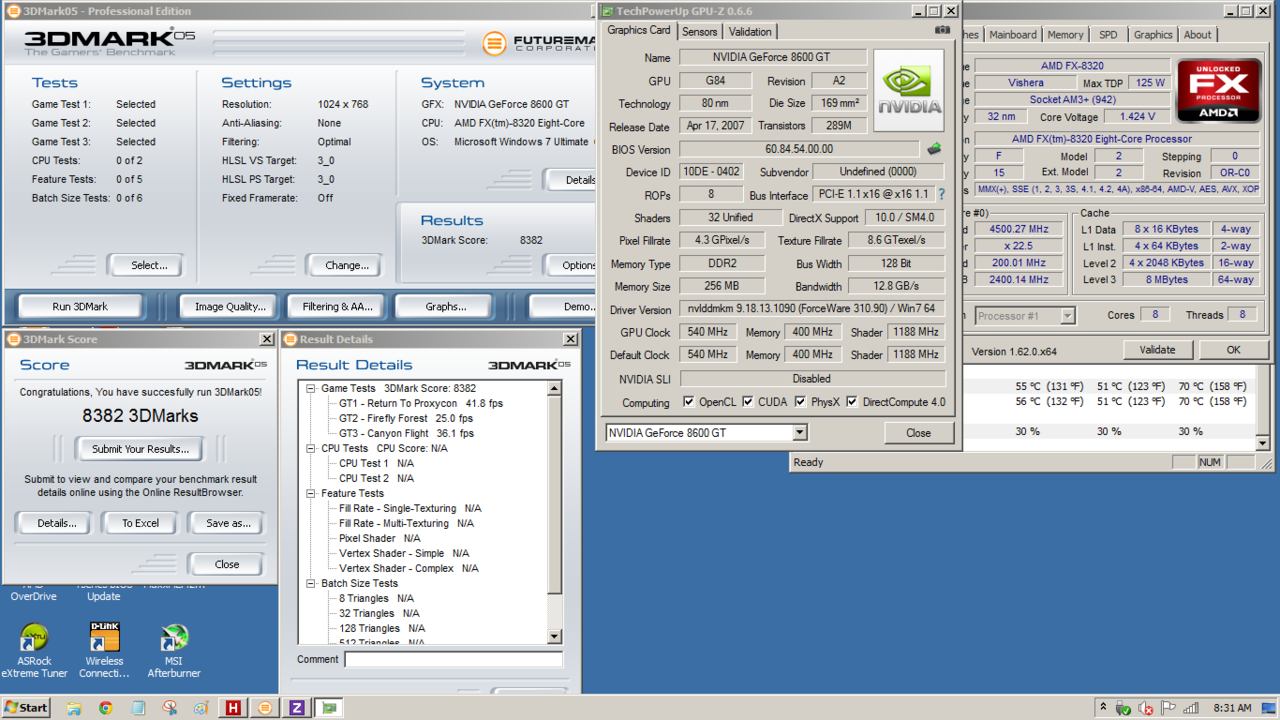Screen dimensions: 1280x720
Task: Click Submit Your Results button
Action: [140, 449]
